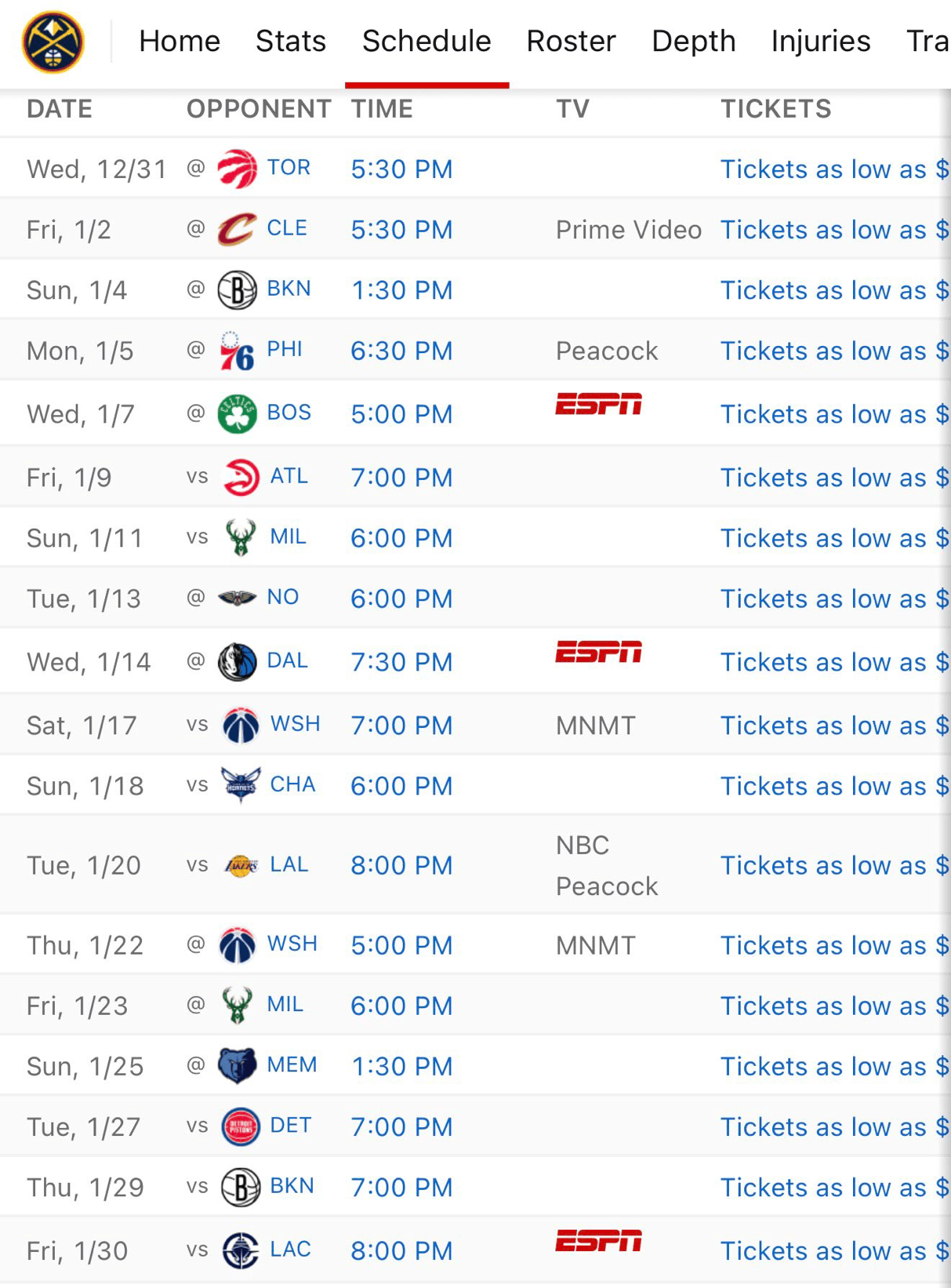Go to the Injuries tab
The width and height of the screenshot is (951, 1288).
pos(820,41)
